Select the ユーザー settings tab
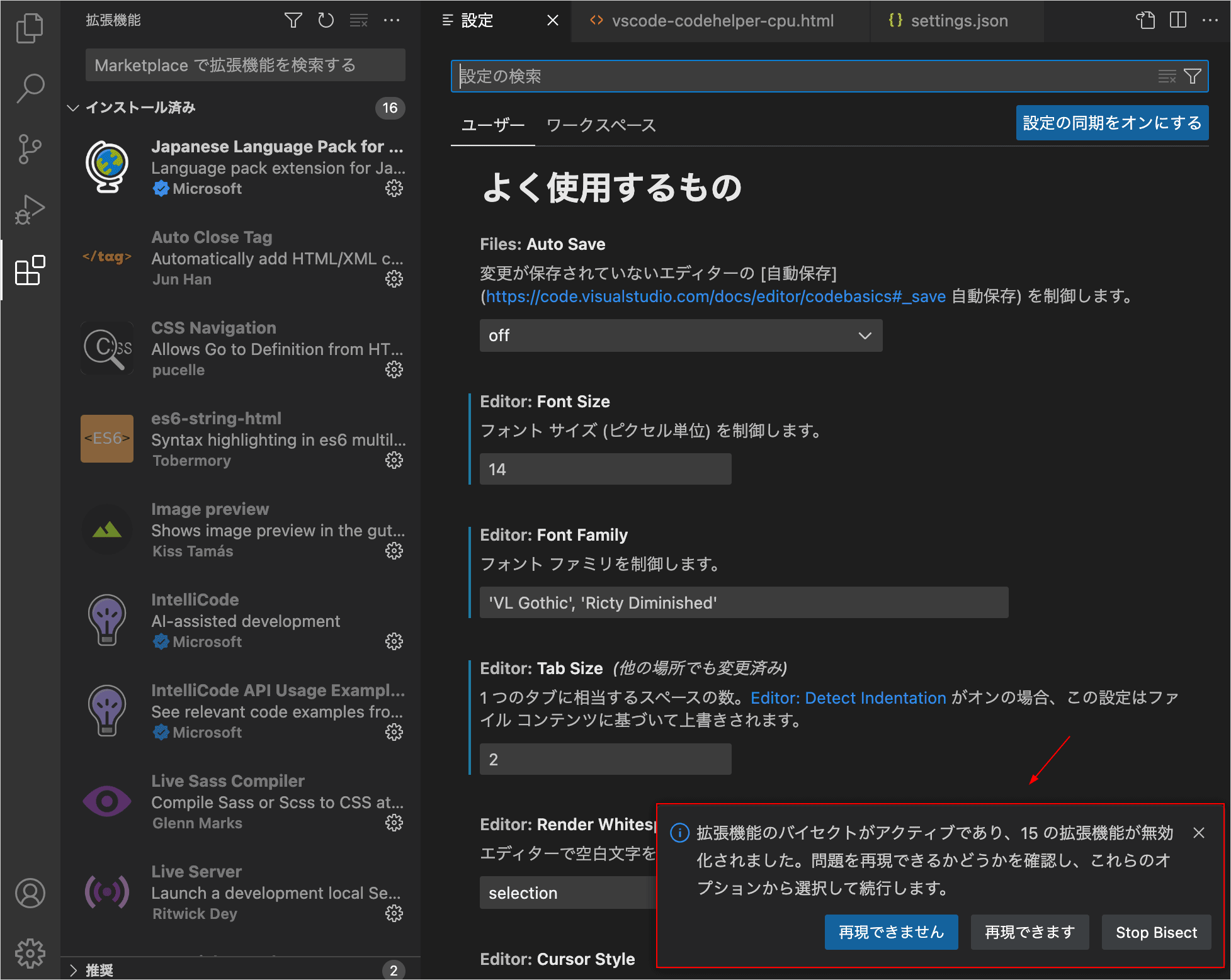The image size is (1231, 980). (493, 125)
